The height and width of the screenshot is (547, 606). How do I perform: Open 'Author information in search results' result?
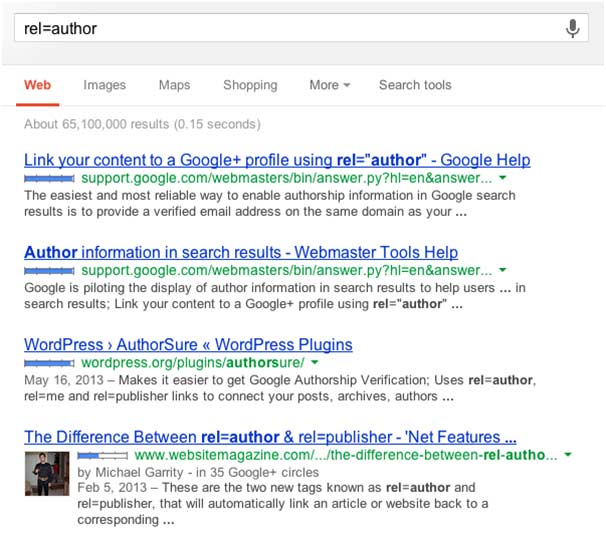pyautogui.click(x=241, y=252)
